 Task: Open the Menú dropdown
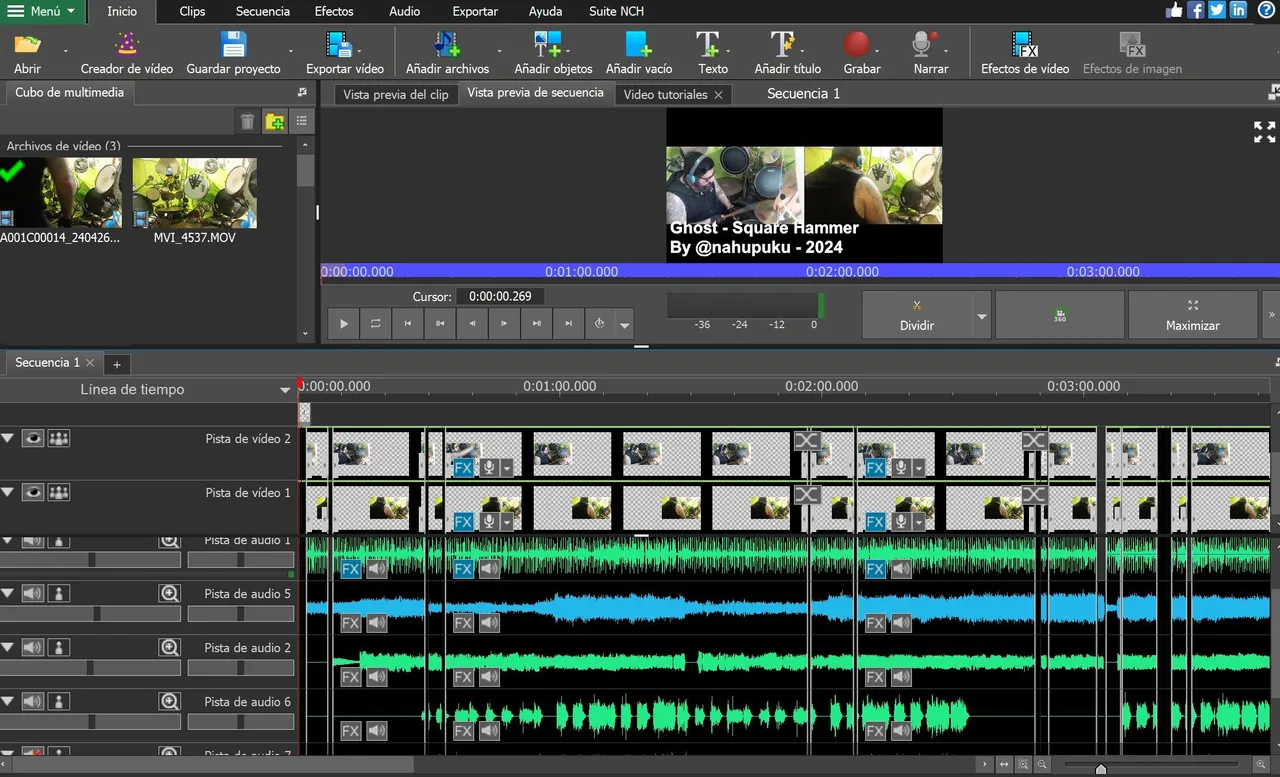pos(41,11)
